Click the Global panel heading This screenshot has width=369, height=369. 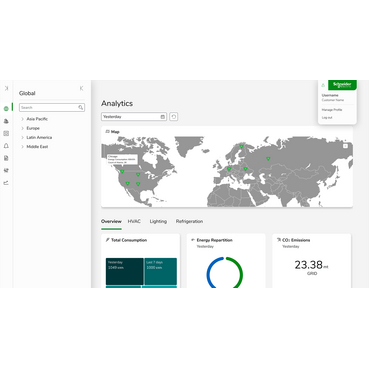coord(27,93)
